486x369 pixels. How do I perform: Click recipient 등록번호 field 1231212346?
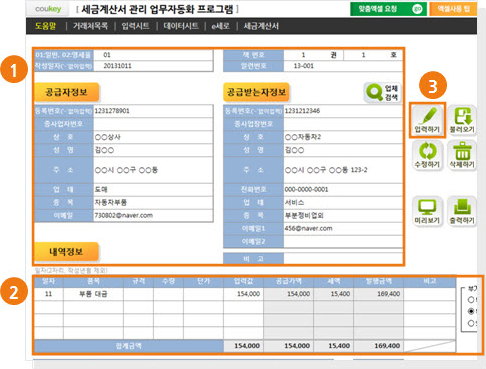(x=343, y=111)
